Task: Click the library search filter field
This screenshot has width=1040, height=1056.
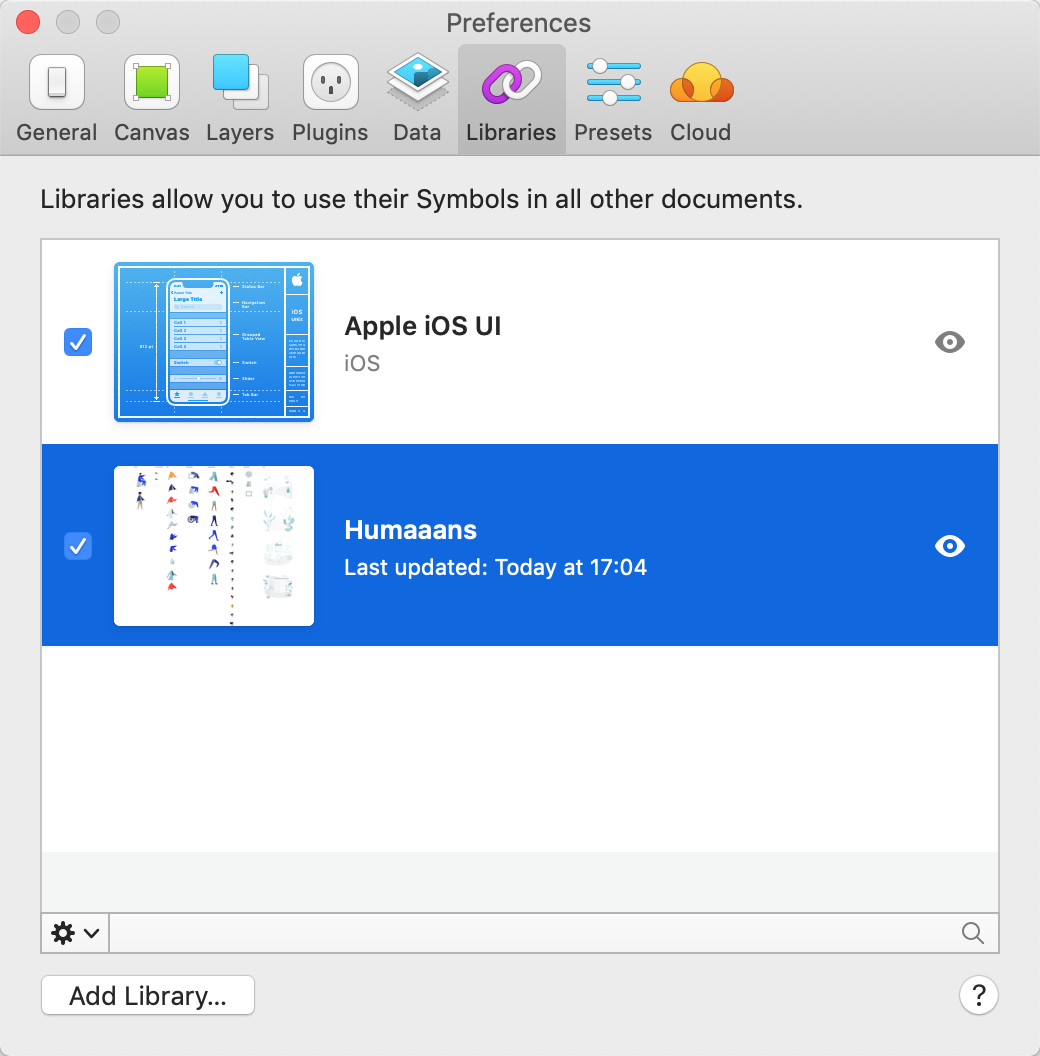Action: 553,933
